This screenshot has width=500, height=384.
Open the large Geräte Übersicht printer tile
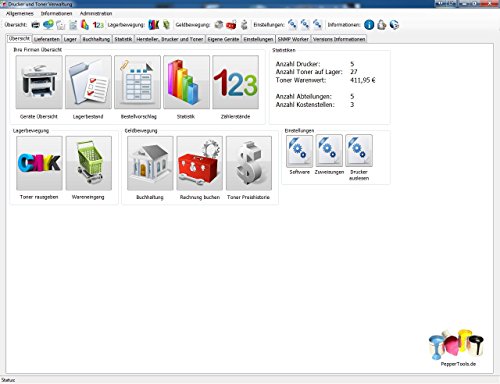(39, 82)
